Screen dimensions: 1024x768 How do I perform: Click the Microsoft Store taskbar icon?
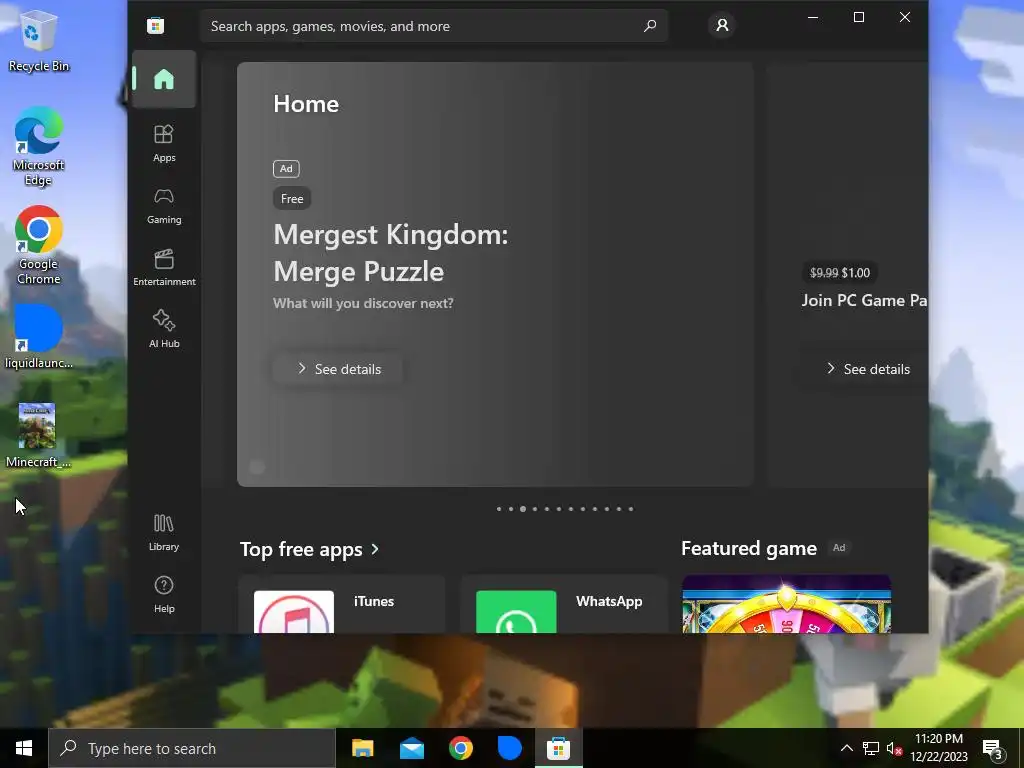pos(558,748)
